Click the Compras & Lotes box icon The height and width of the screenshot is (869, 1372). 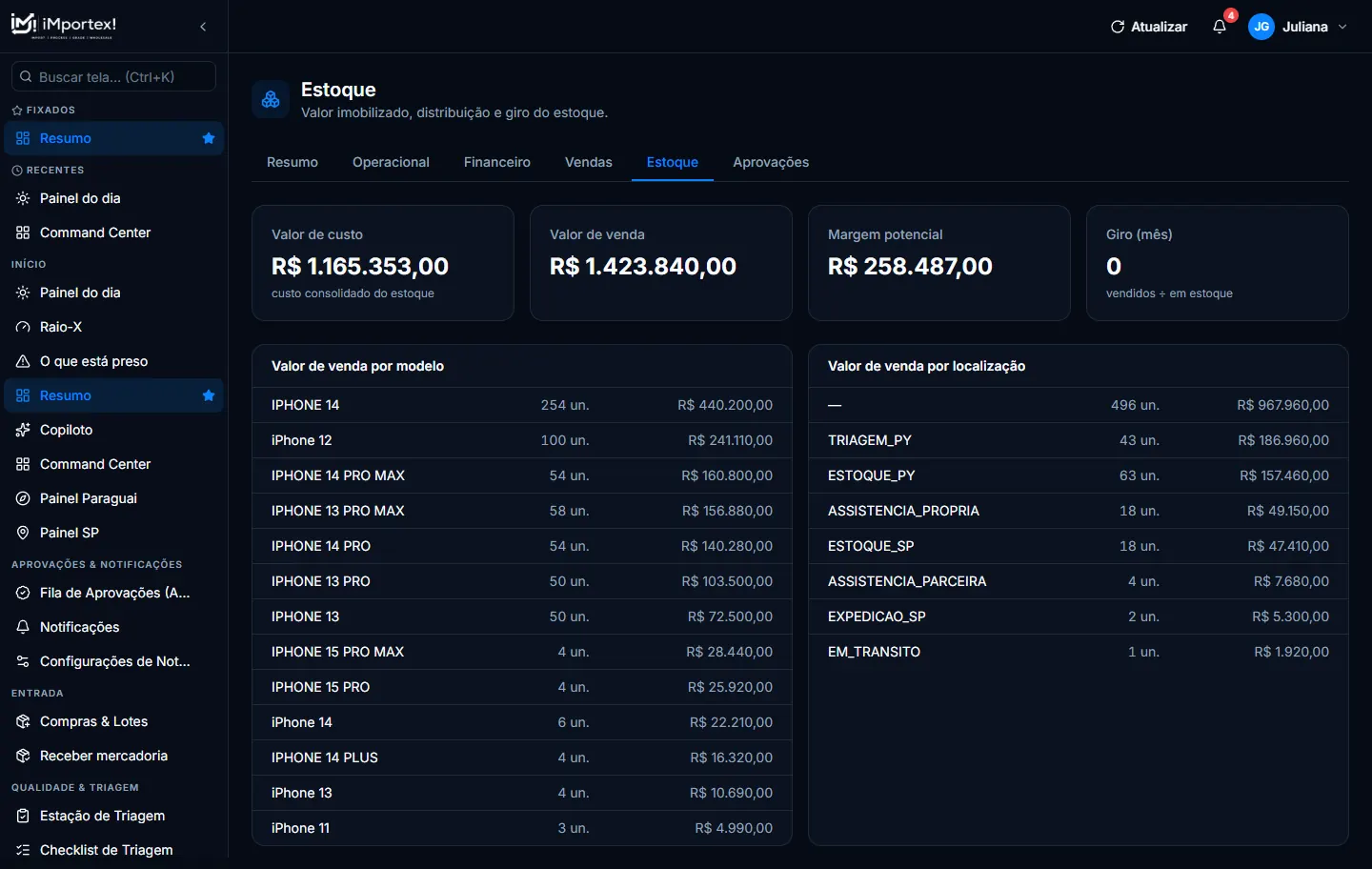click(23, 721)
